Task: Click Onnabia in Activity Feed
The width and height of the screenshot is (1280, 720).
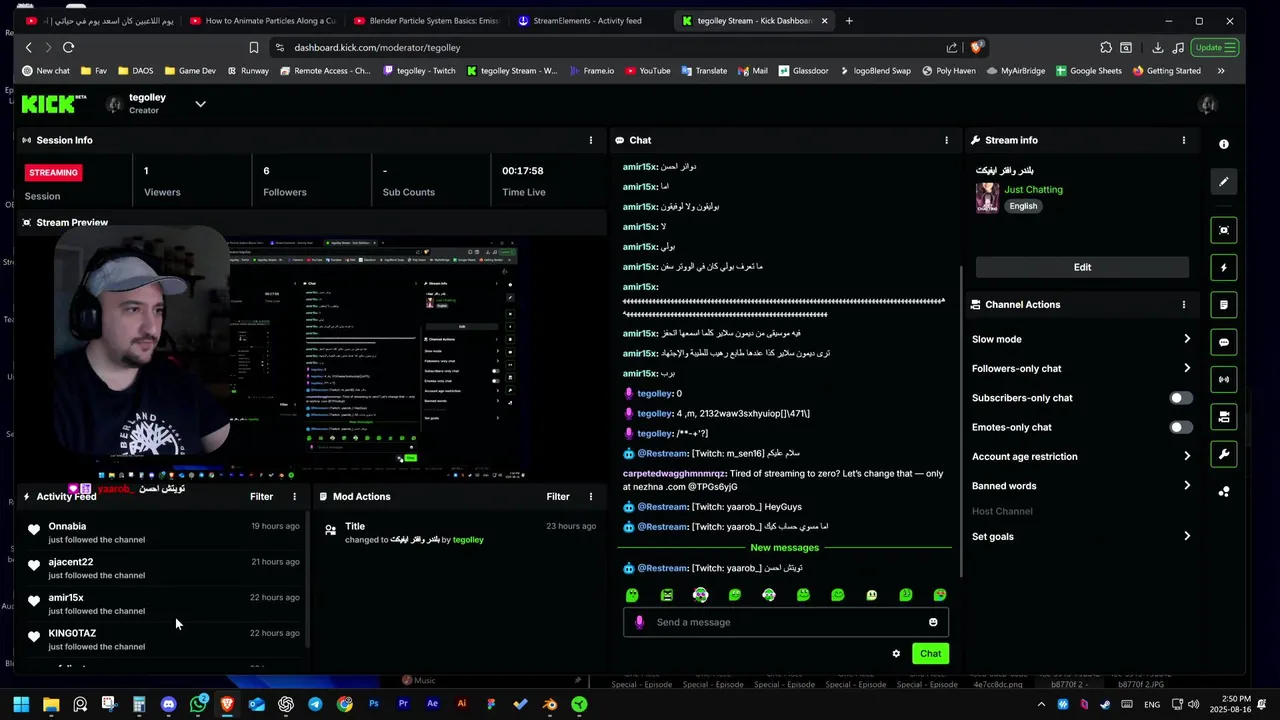Action: coord(67,526)
